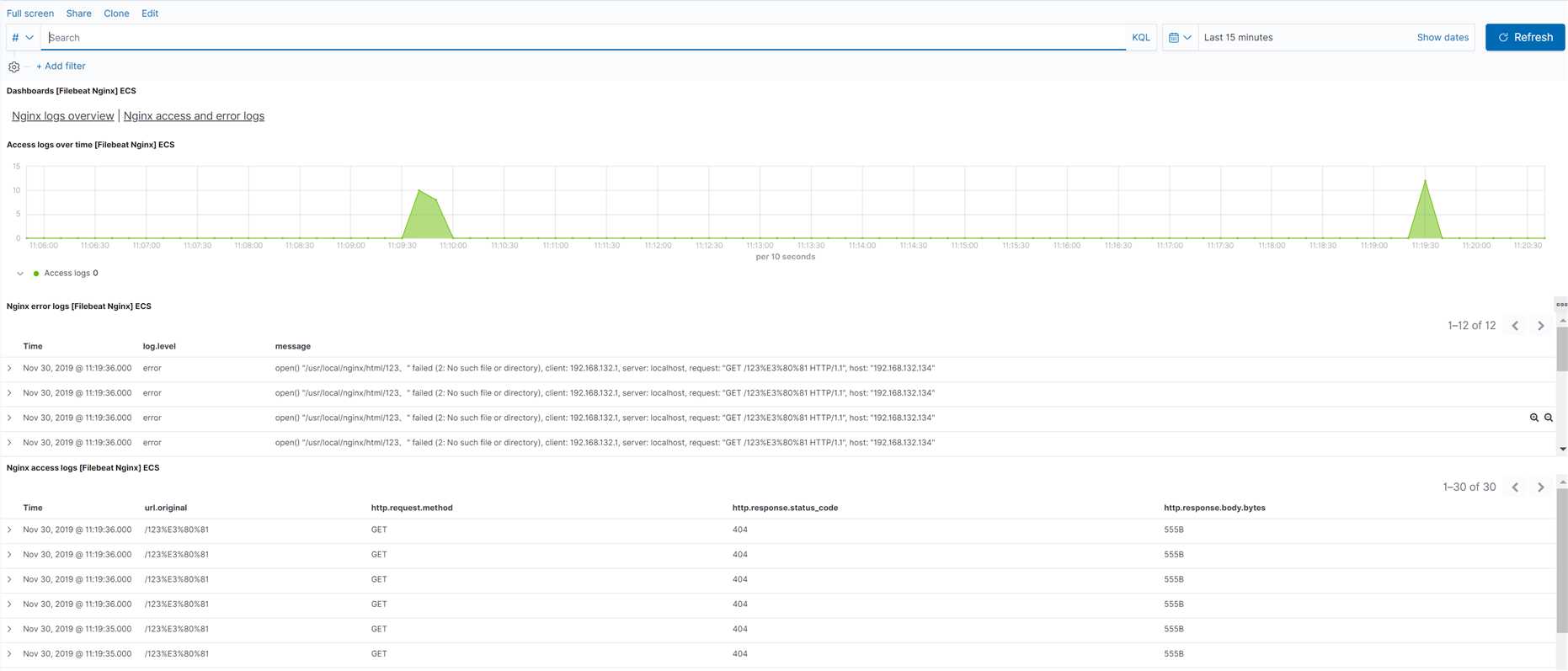Viewport: 1568px width, 671px height.
Task: Click the message column header
Action: (x=293, y=347)
